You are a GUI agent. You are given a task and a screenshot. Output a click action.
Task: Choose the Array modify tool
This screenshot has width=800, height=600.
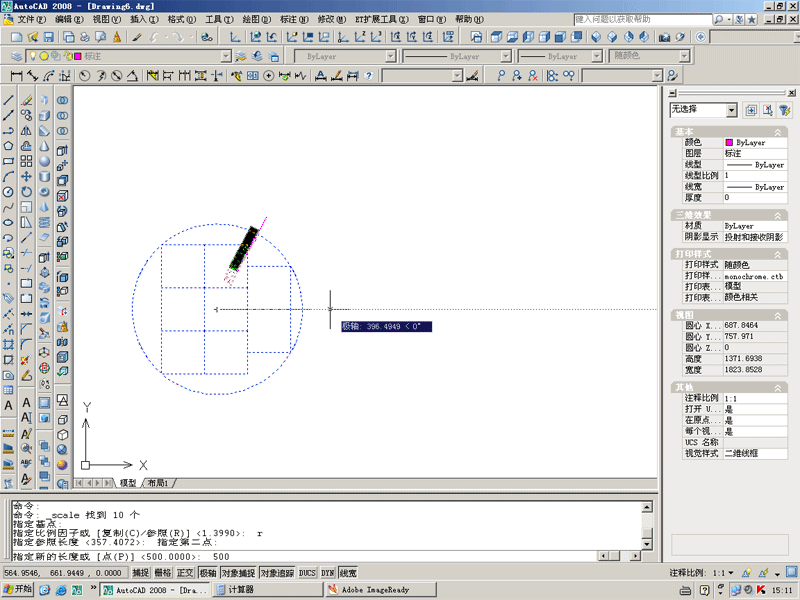(27, 161)
